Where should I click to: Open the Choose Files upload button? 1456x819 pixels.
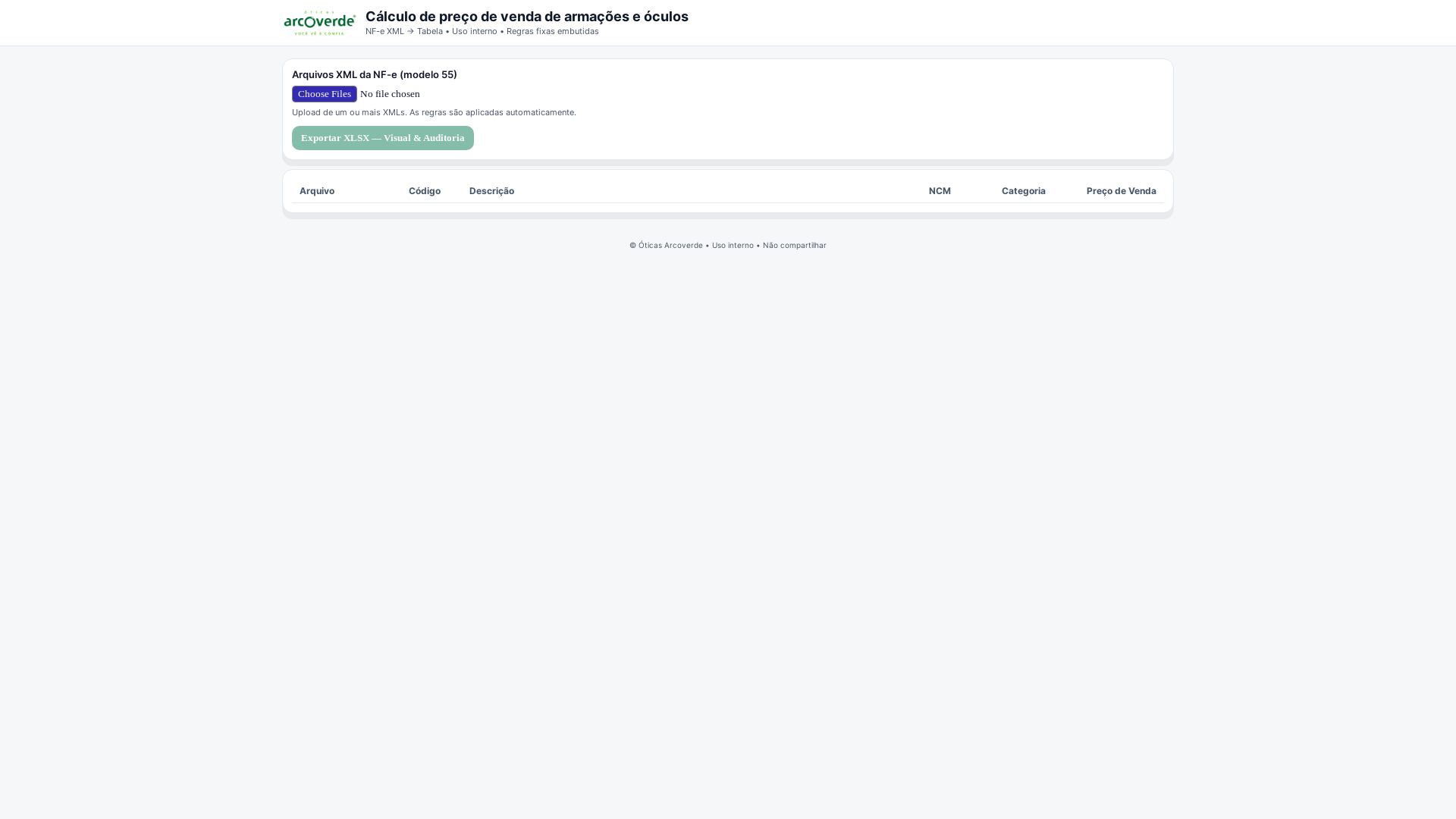(x=325, y=94)
